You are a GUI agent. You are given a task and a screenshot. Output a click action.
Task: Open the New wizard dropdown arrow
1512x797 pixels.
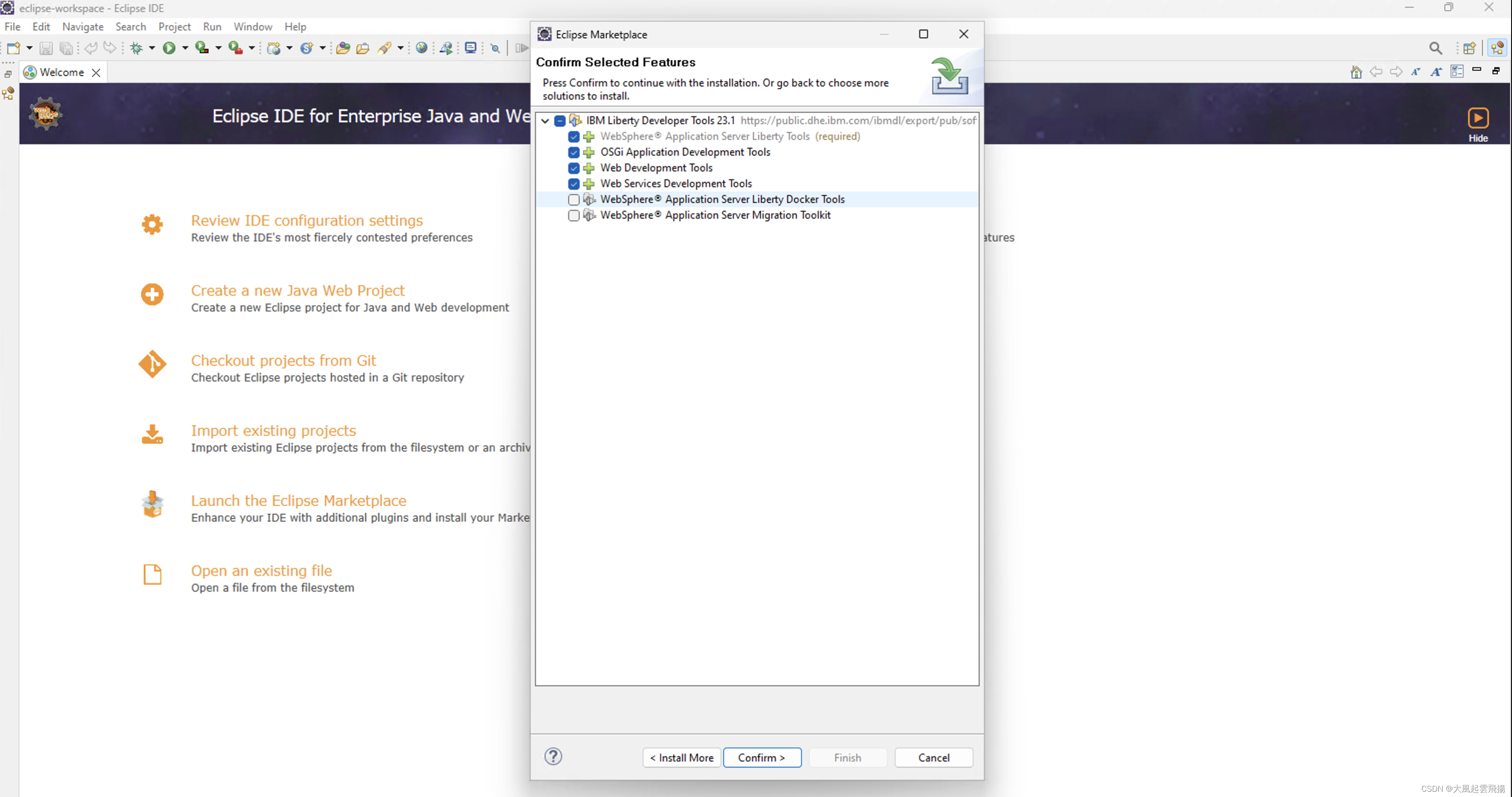pos(29,48)
